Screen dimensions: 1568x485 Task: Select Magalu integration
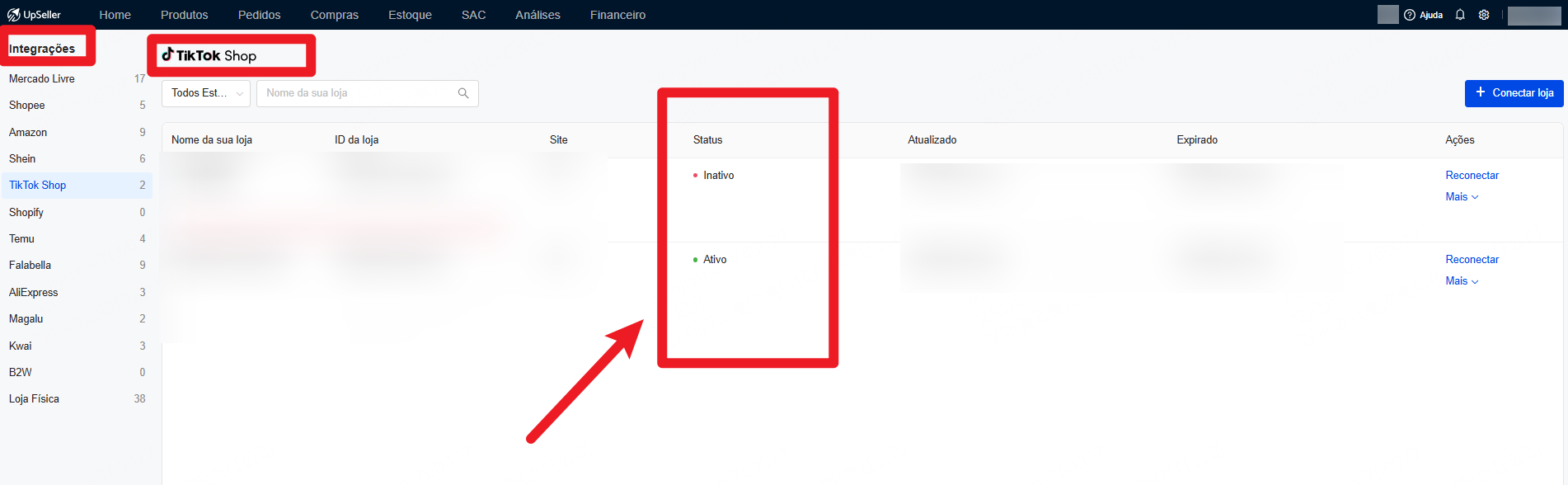[x=76, y=318]
